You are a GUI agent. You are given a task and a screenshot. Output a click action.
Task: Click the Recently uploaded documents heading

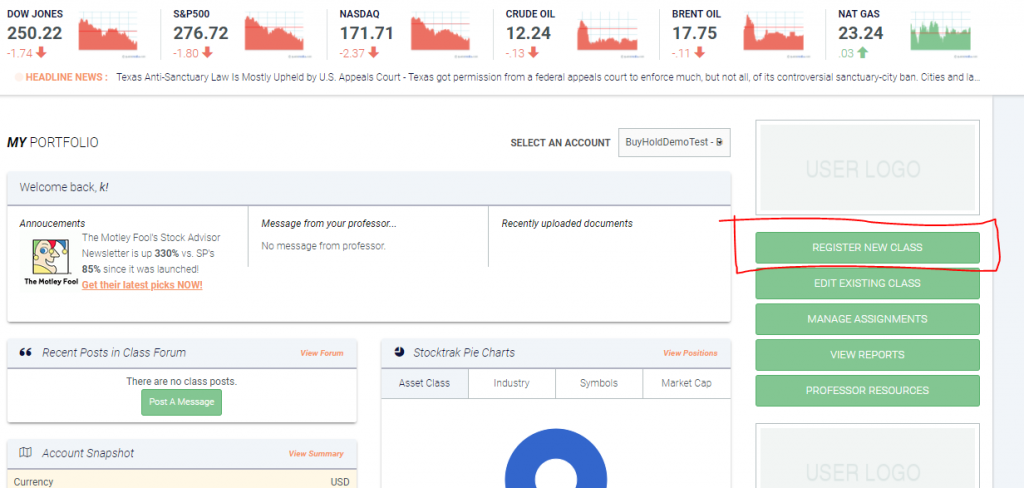click(x=567, y=223)
